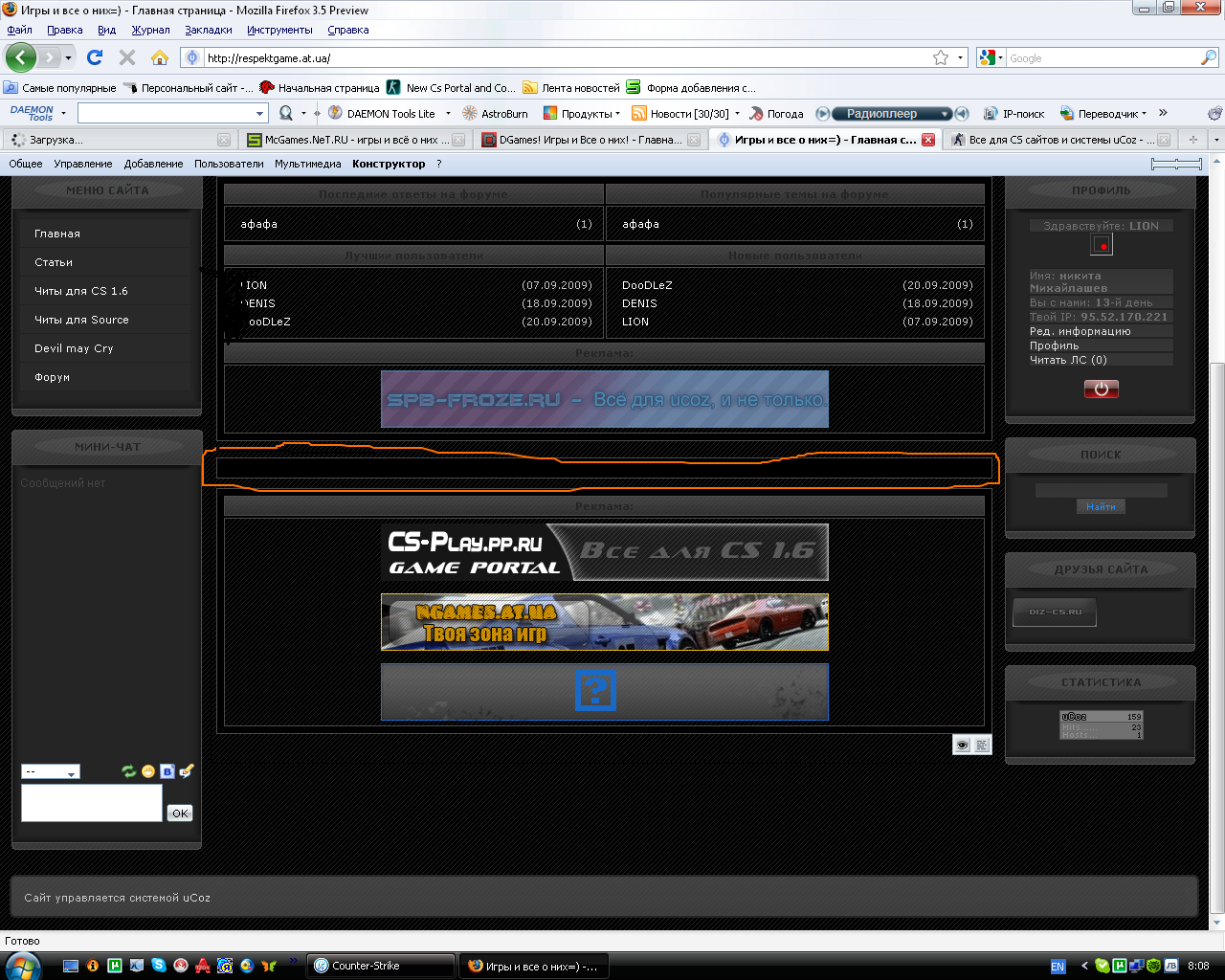Open the DAEMON toolbar search box dropdown
This screenshot has height=980, width=1225.
point(259,113)
